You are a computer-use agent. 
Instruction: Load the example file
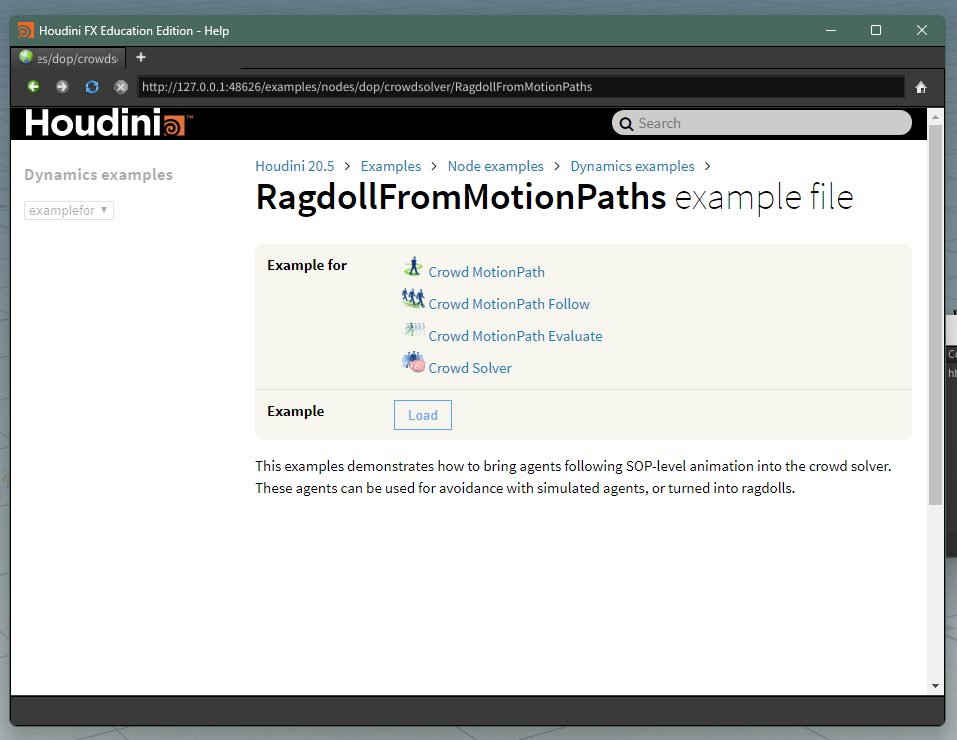[x=423, y=415]
